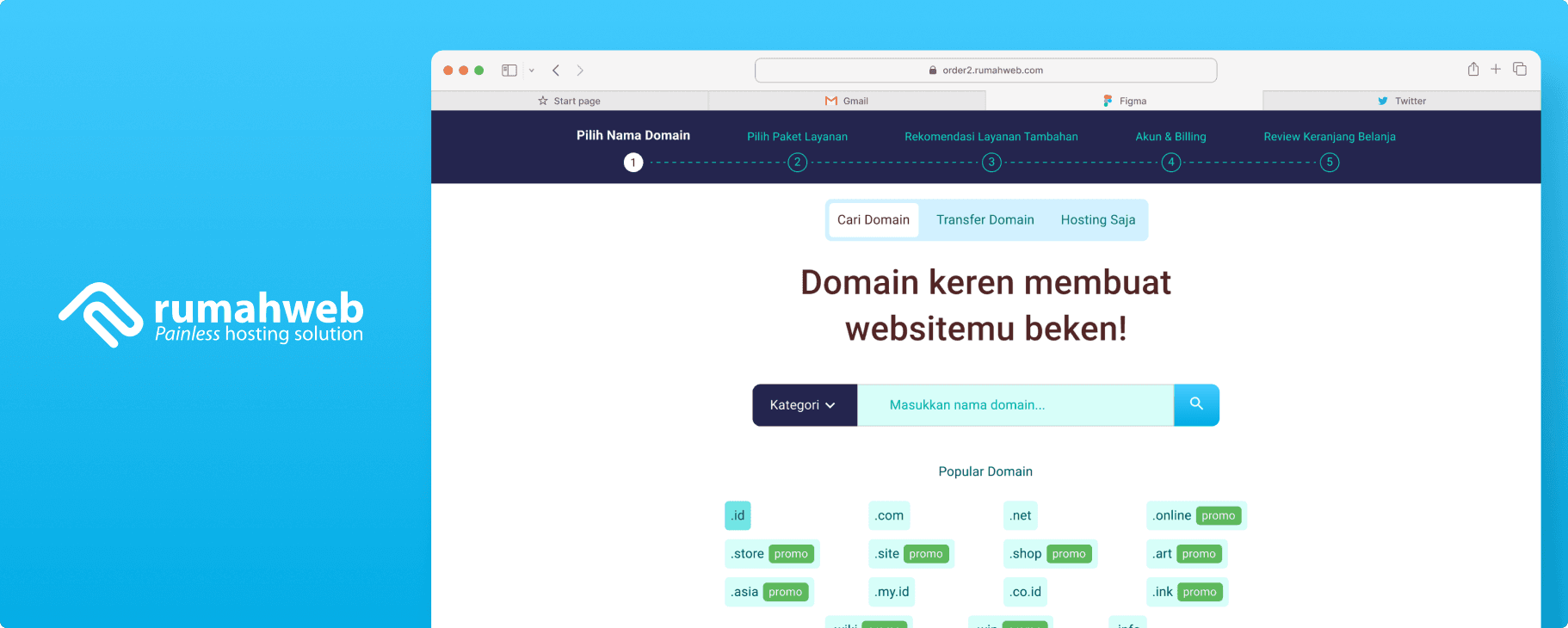1568x628 pixels.
Task: Choose the .store promo domain chip
Action: click(x=772, y=554)
